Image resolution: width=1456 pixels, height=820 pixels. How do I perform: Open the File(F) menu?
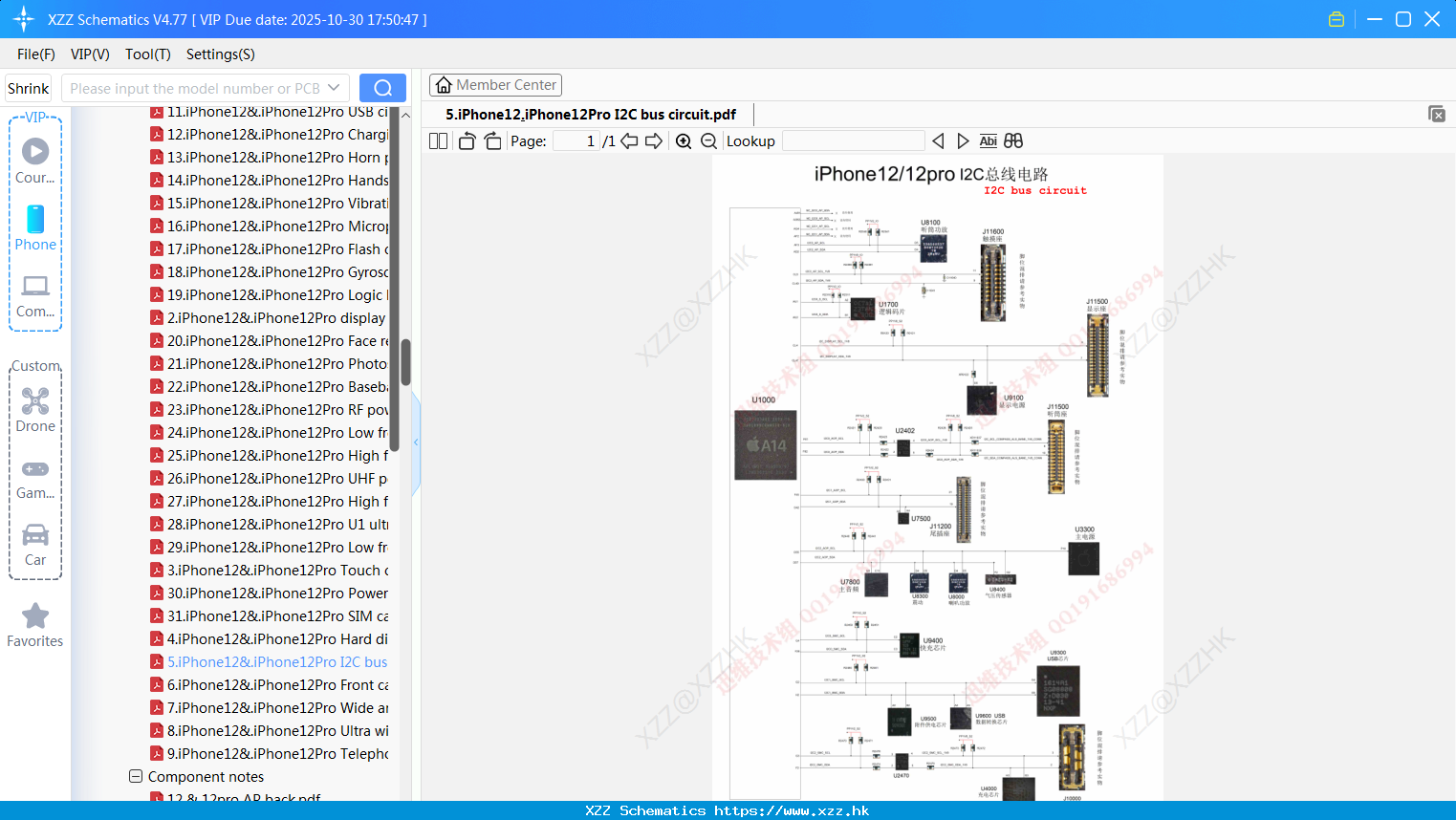click(x=36, y=54)
